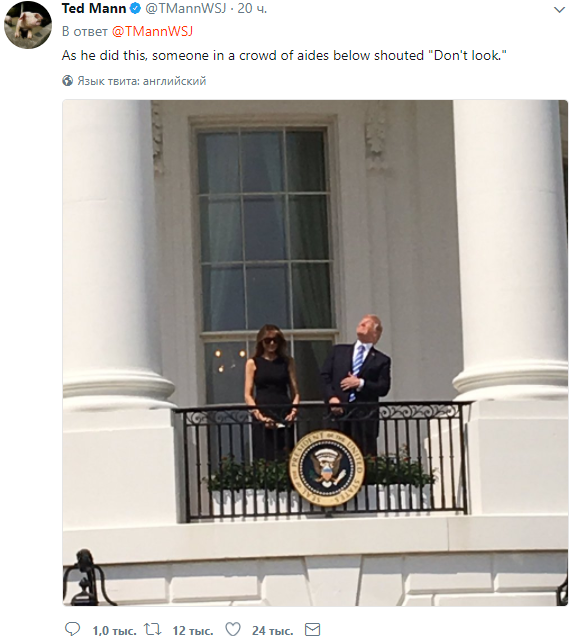Viewport: 569px width, 636px height.
Task: Click the 12 тыс. retweets count
Action: coord(193,630)
